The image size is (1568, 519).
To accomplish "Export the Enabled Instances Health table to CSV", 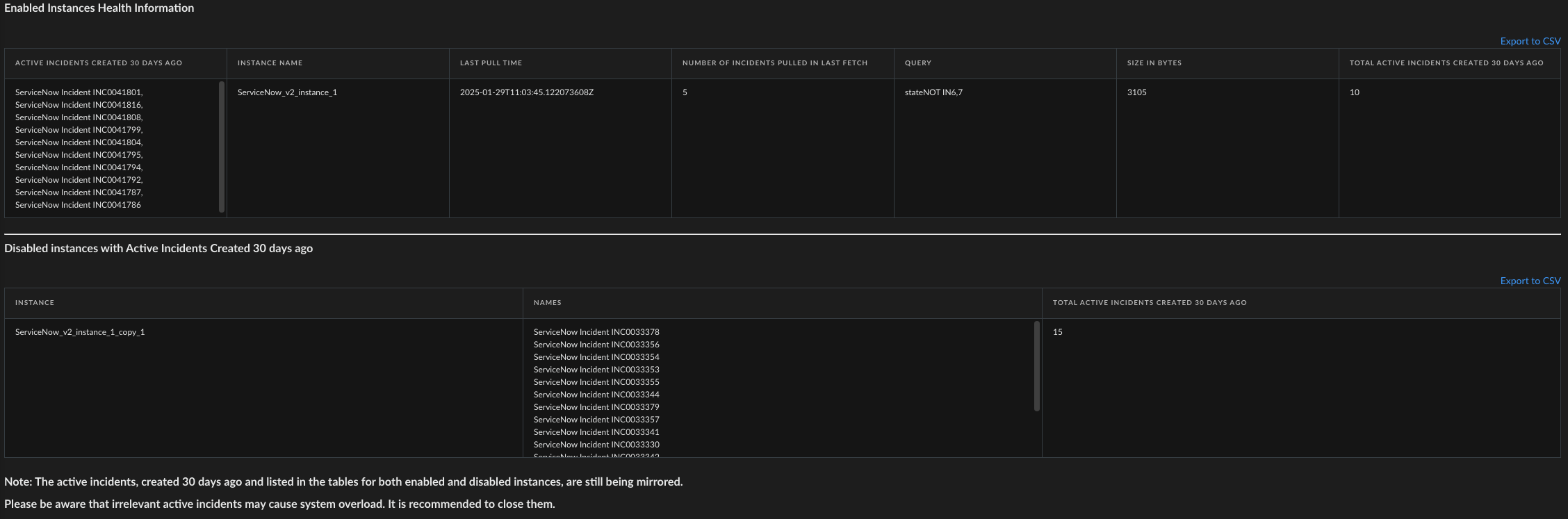I will click(x=1530, y=41).
